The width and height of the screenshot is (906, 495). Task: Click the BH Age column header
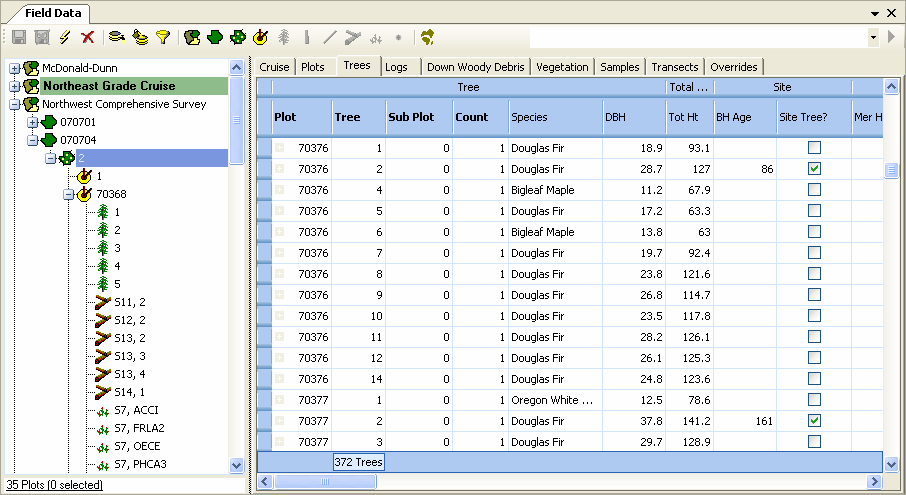(745, 117)
